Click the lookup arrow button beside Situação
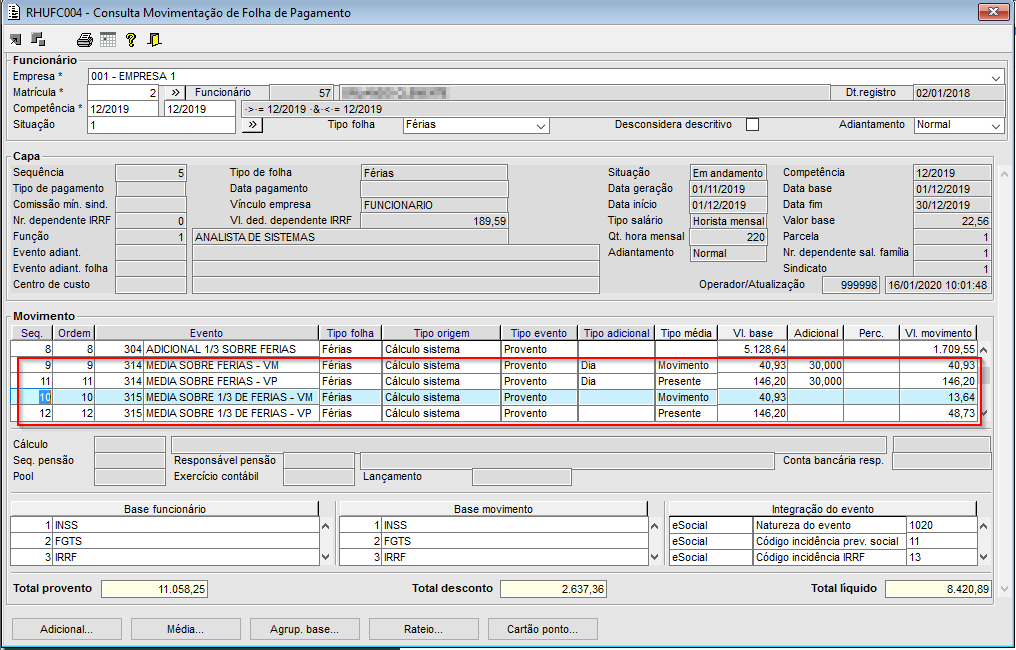1016x650 pixels. point(252,125)
